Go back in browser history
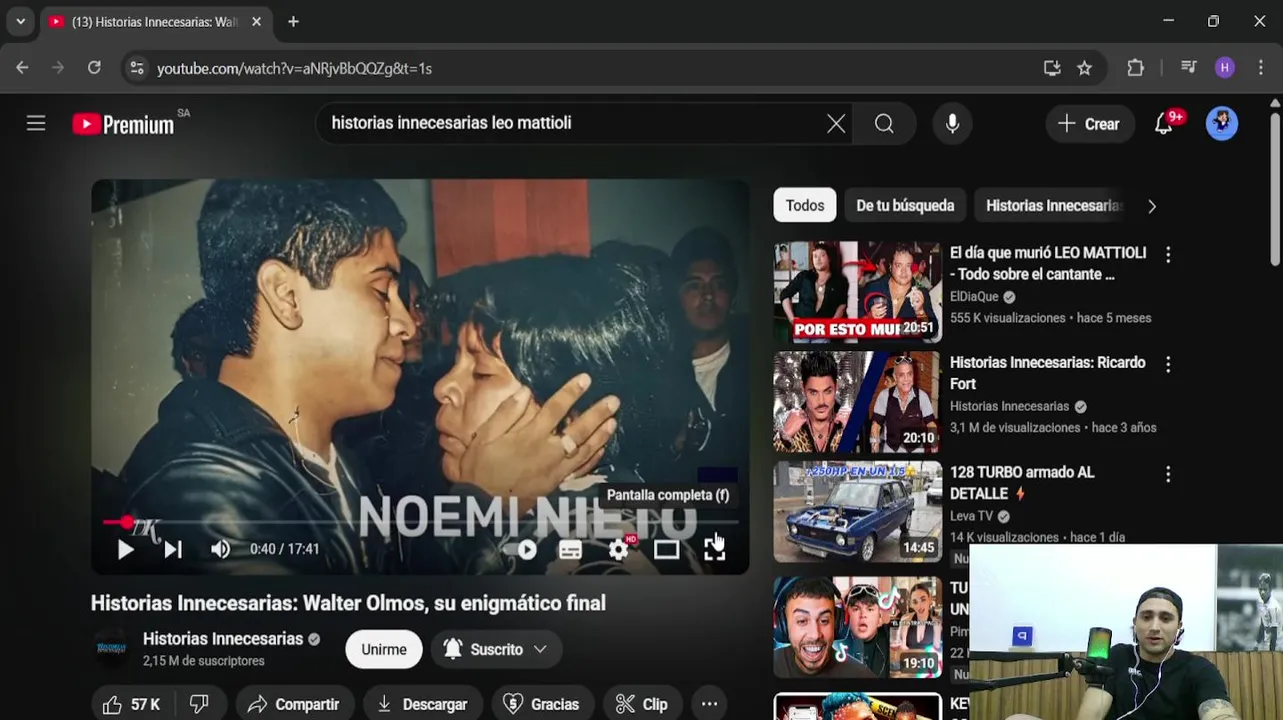 (22, 68)
